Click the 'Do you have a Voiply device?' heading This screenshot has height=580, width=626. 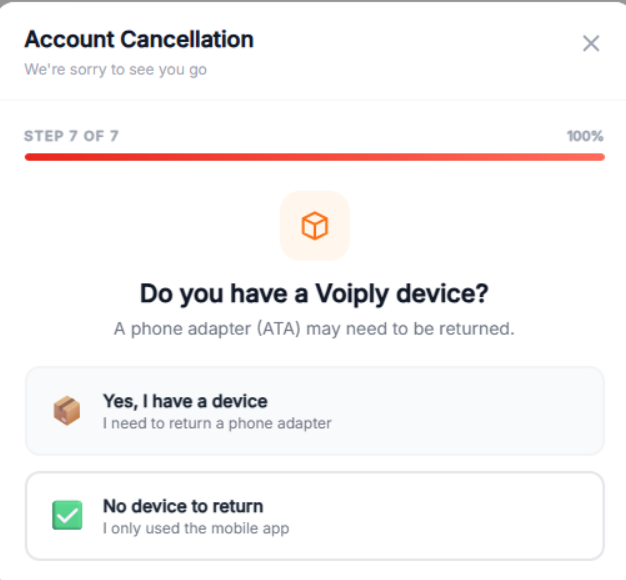pos(314,294)
